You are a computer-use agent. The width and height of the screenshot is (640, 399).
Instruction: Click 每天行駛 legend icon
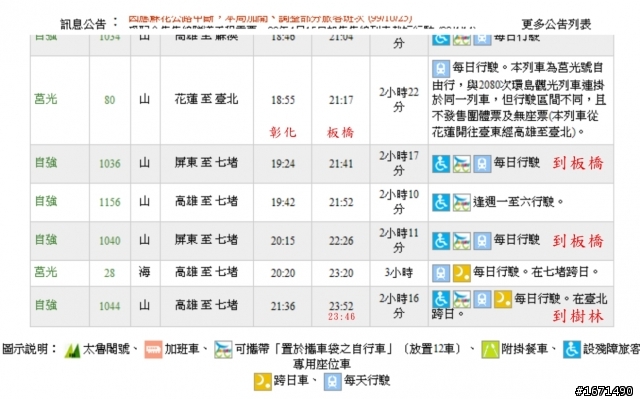click(x=333, y=381)
